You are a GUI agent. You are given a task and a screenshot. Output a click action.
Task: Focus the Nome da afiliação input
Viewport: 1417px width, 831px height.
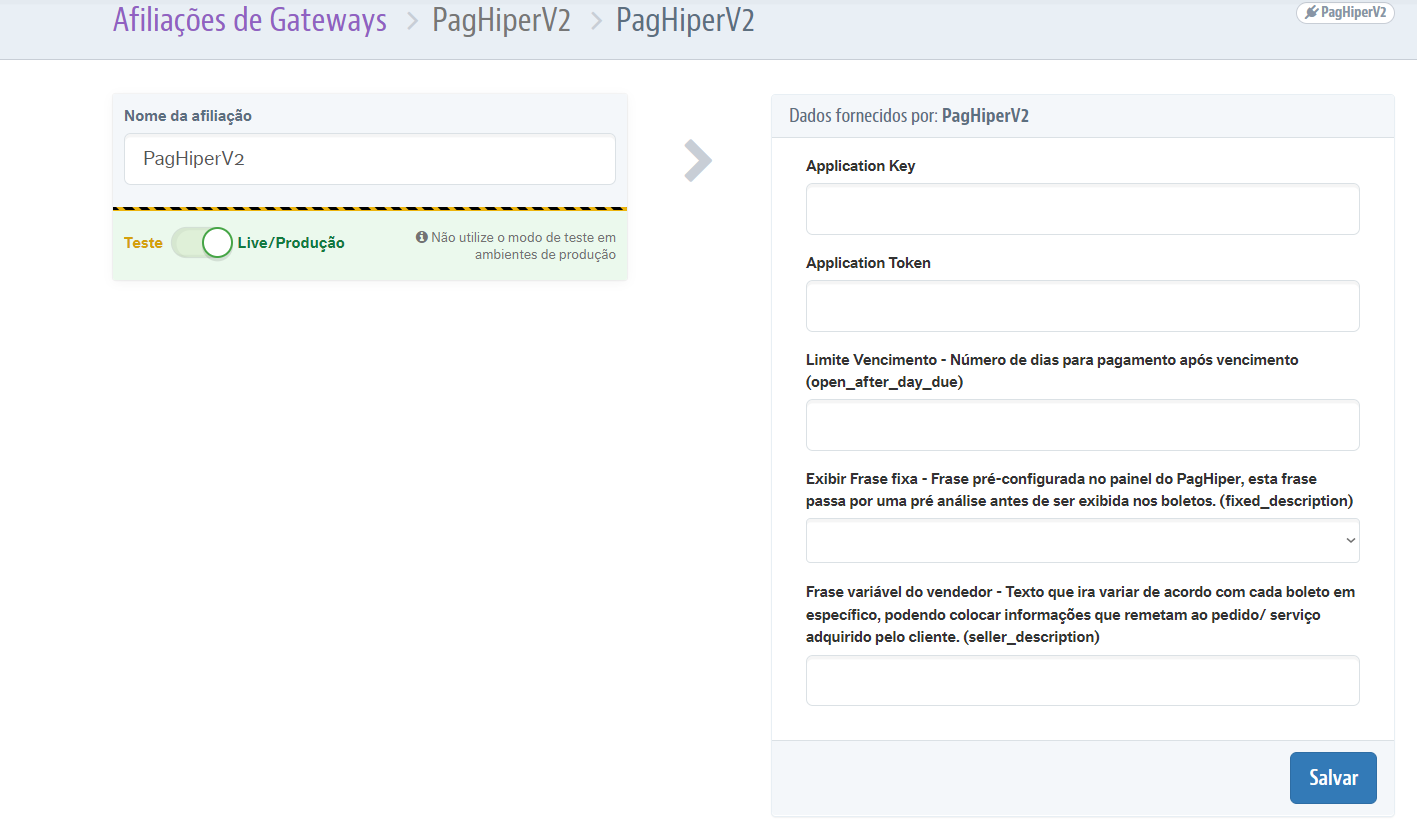[x=370, y=159]
